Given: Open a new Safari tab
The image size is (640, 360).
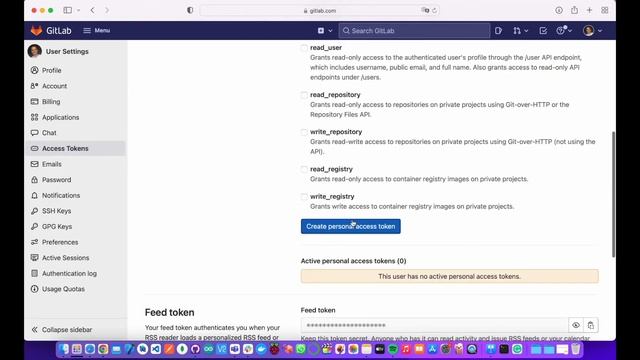Looking at the screenshot, I should 589,10.
